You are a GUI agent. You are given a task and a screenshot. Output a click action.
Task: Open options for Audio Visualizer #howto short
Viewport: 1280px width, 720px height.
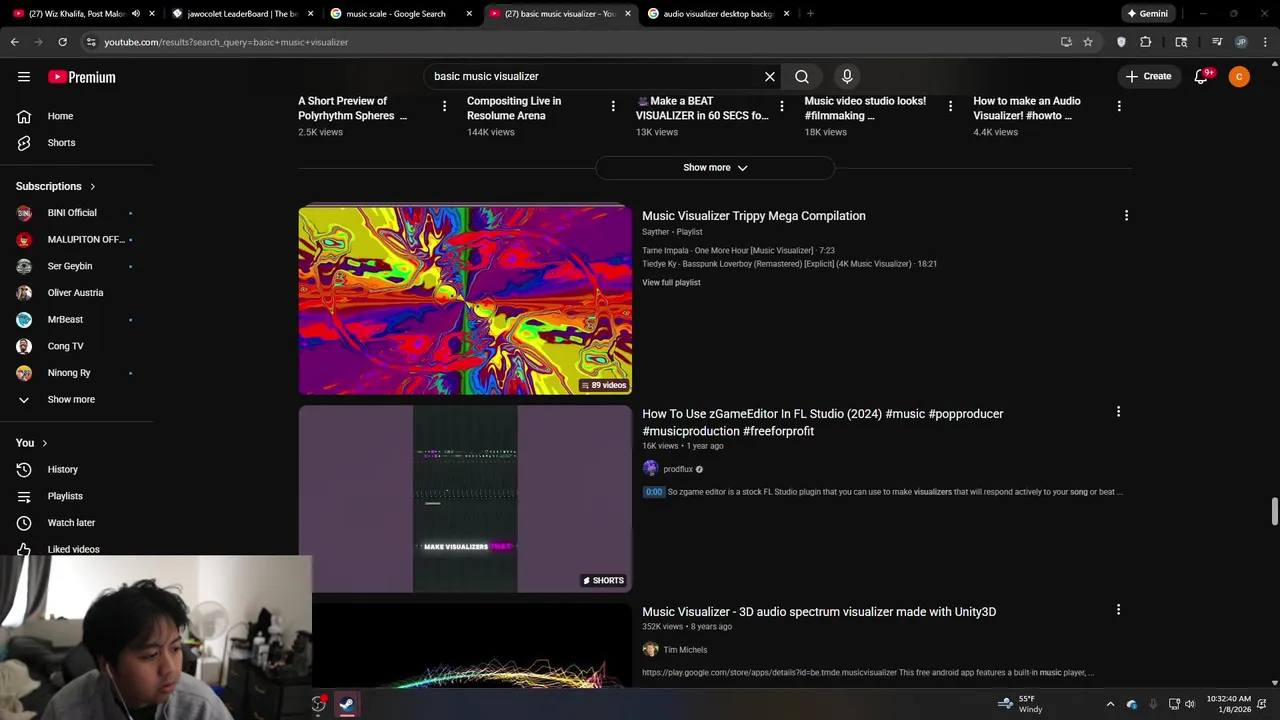pos(1119,106)
